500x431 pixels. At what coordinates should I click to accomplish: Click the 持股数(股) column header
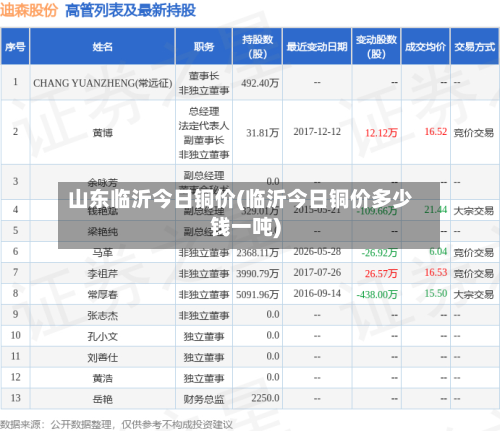257,47
